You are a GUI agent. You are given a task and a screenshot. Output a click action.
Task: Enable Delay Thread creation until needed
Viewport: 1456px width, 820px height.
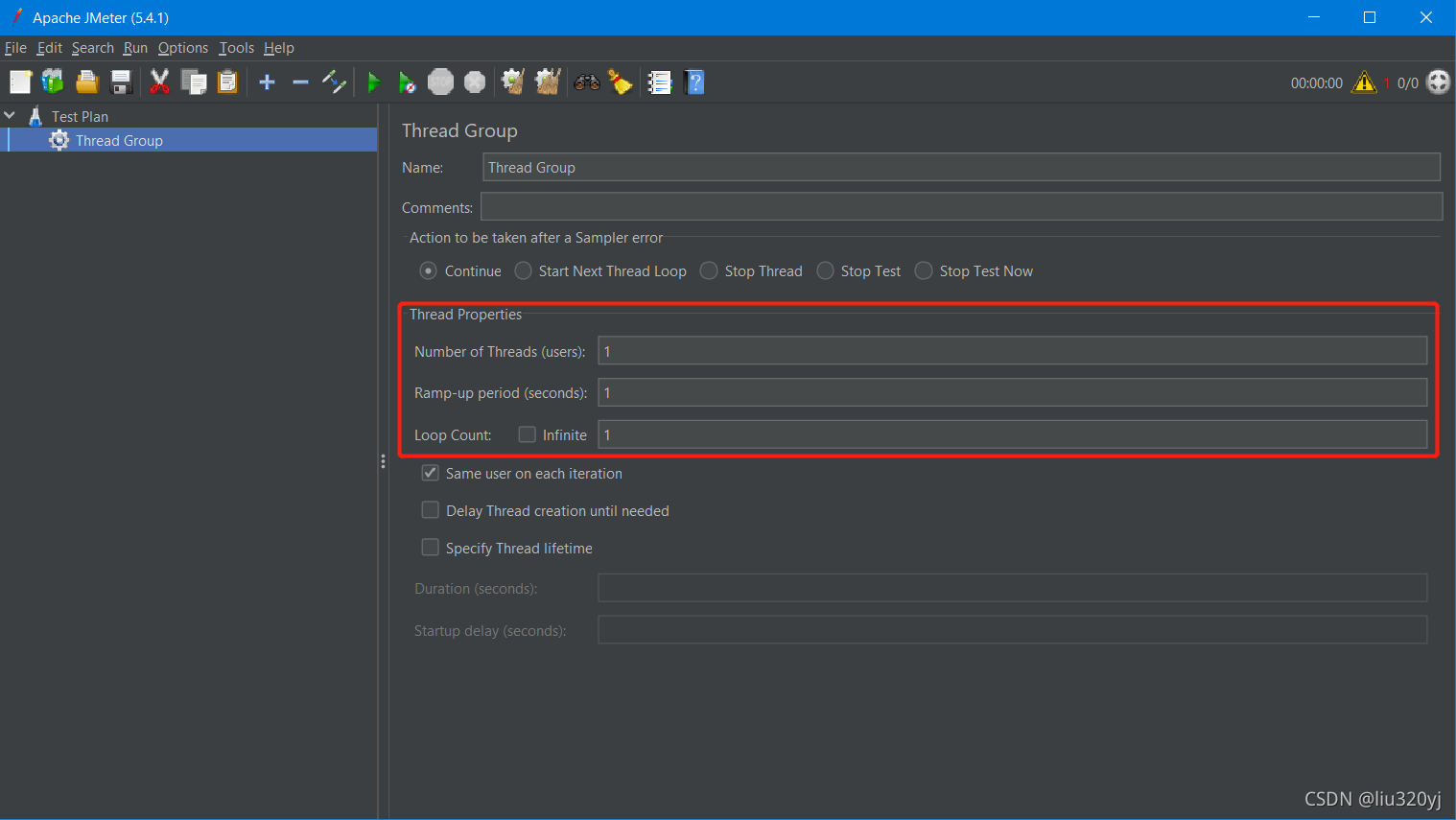click(x=431, y=510)
